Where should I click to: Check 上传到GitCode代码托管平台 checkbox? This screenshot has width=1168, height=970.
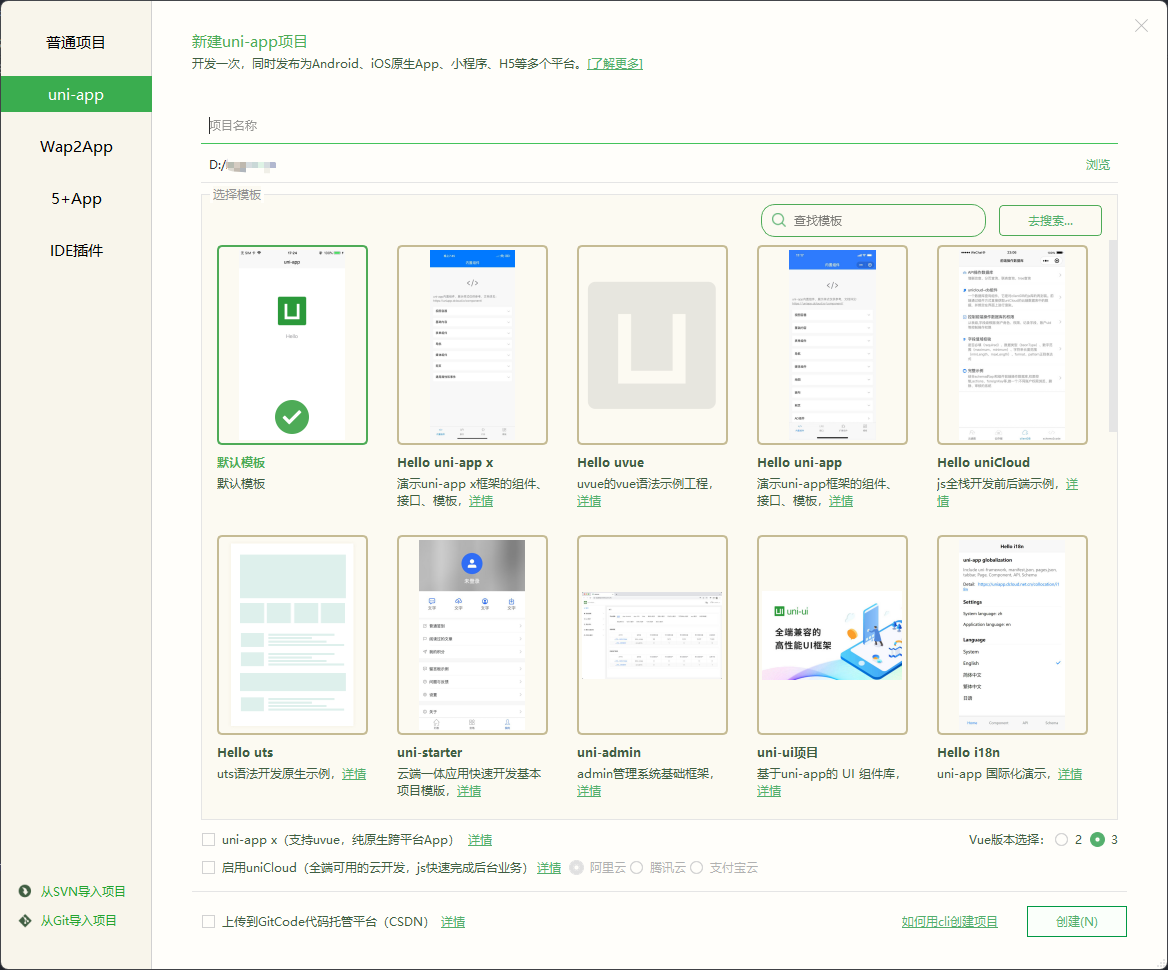(209, 922)
